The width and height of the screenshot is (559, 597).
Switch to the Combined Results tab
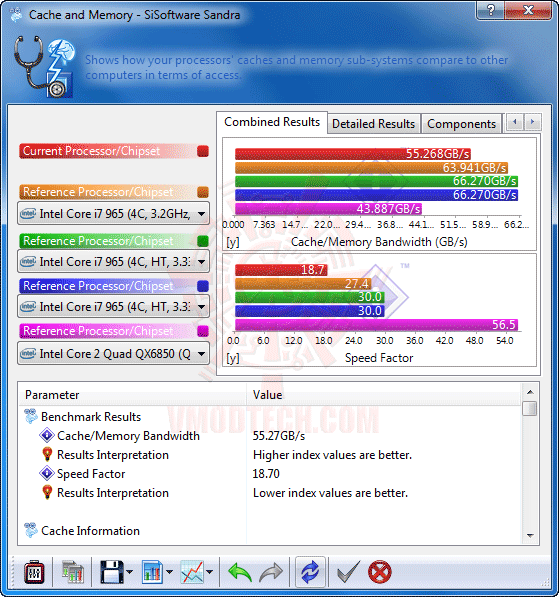coord(272,122)
